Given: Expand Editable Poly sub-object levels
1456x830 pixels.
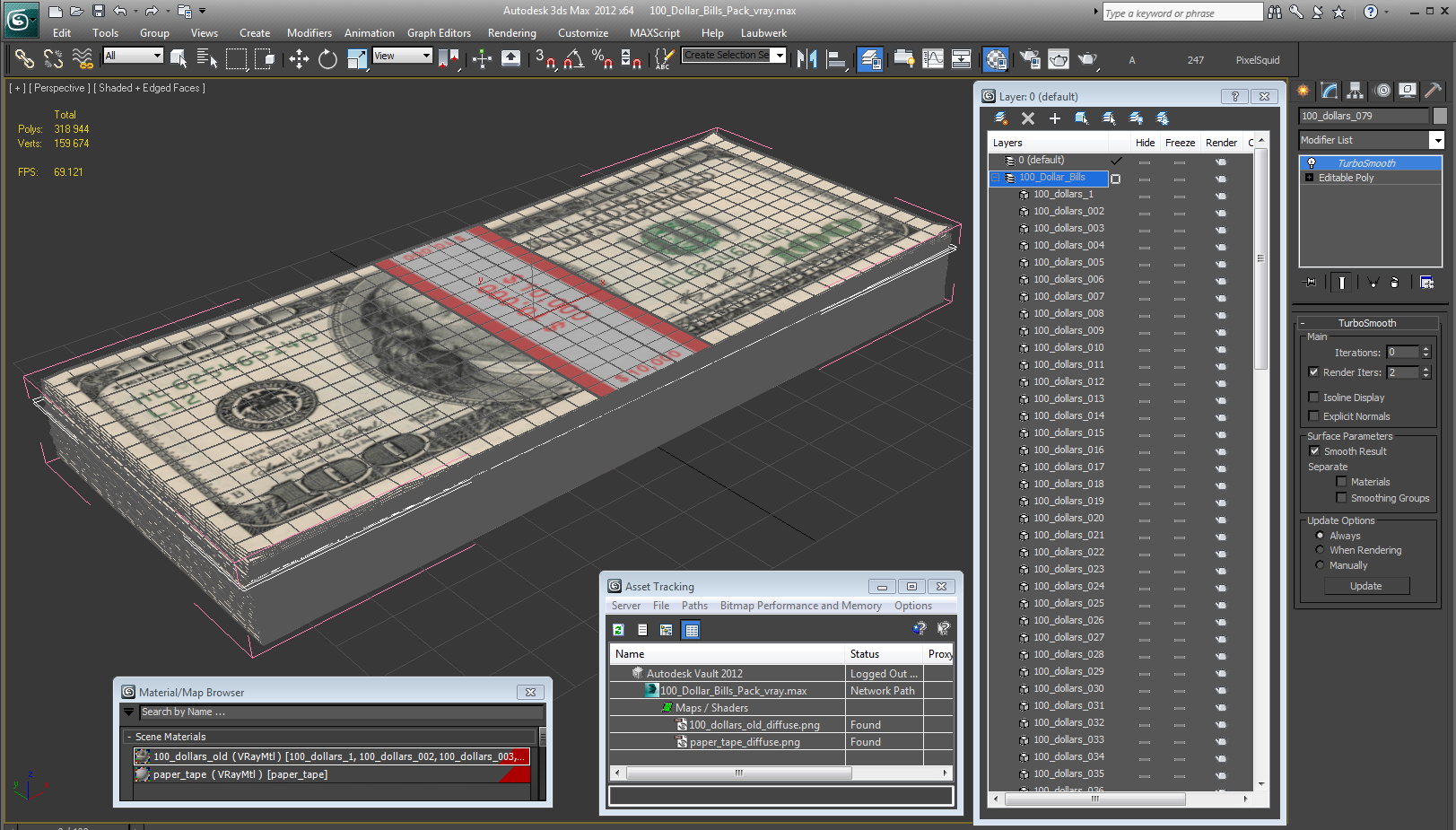Looking at the screenshot, I should click(x=1309, y=178).
